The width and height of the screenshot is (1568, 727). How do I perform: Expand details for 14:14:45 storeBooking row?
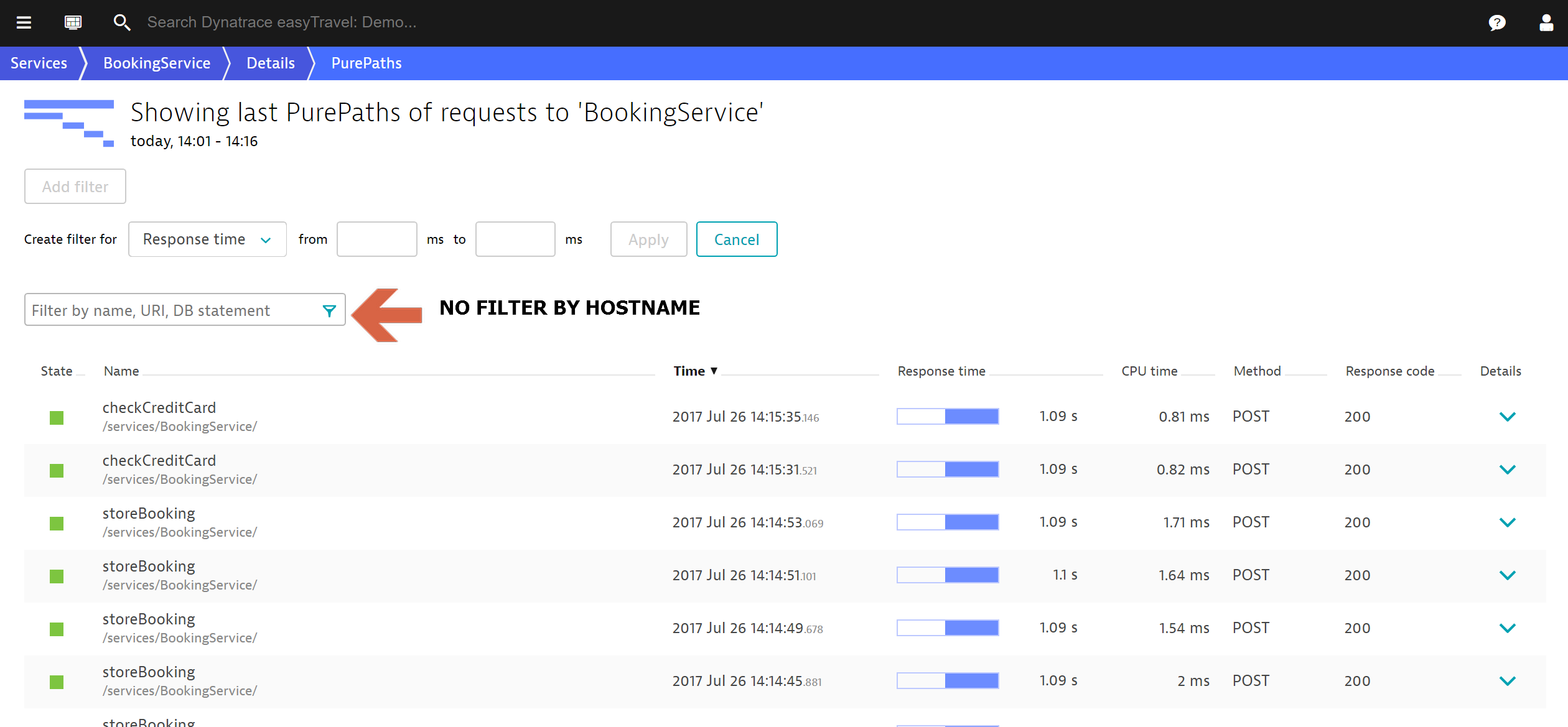click(1507, 681)
